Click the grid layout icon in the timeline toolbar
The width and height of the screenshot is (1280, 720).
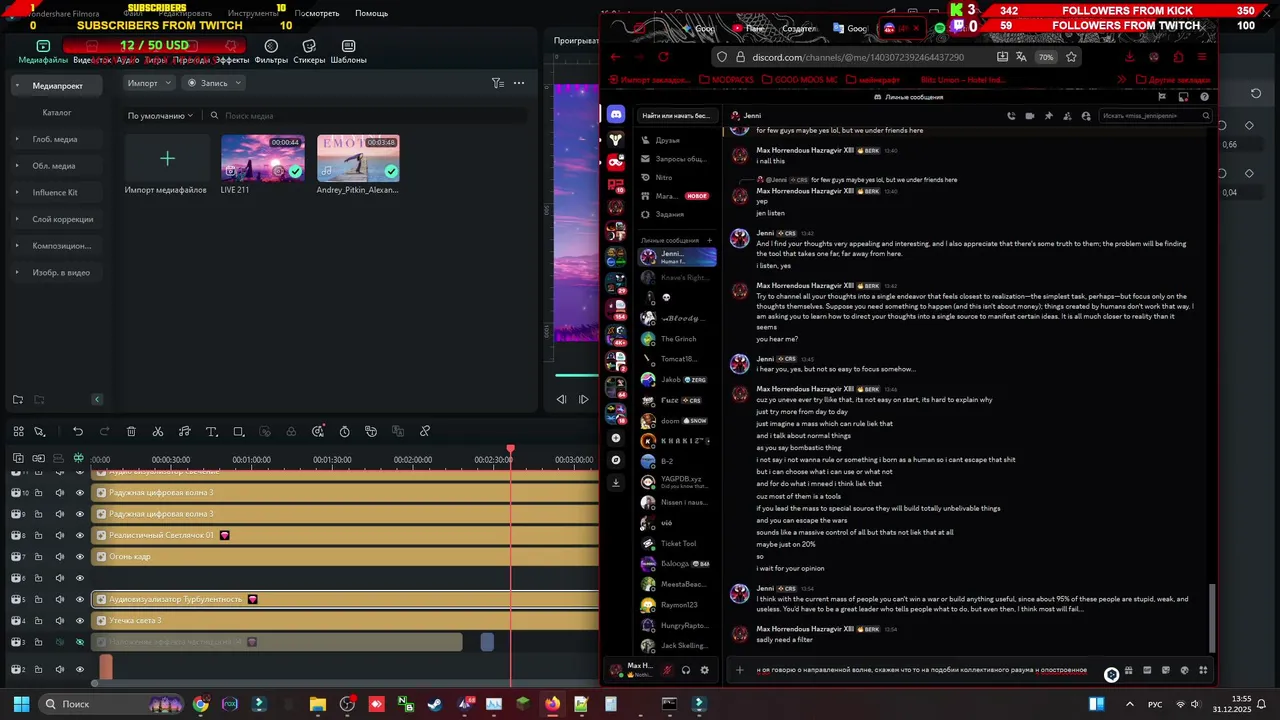(x=18, y=431)
